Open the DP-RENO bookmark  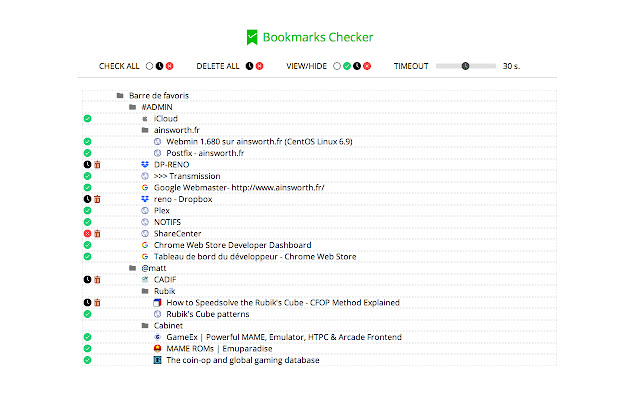click(171, 164)
